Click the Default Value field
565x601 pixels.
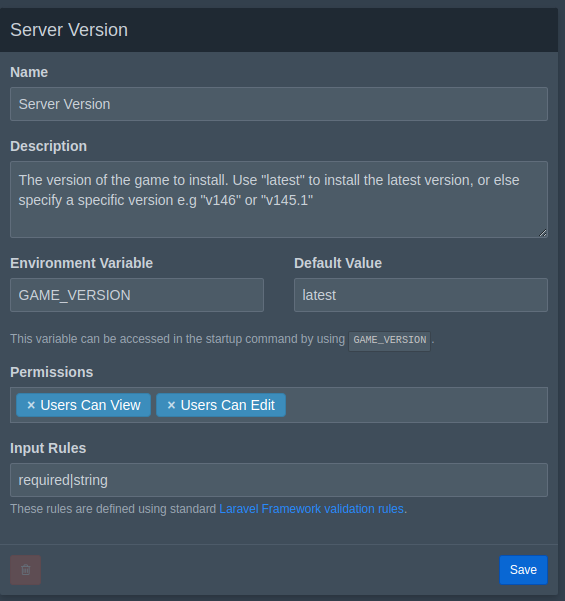[x=420, y=295]
